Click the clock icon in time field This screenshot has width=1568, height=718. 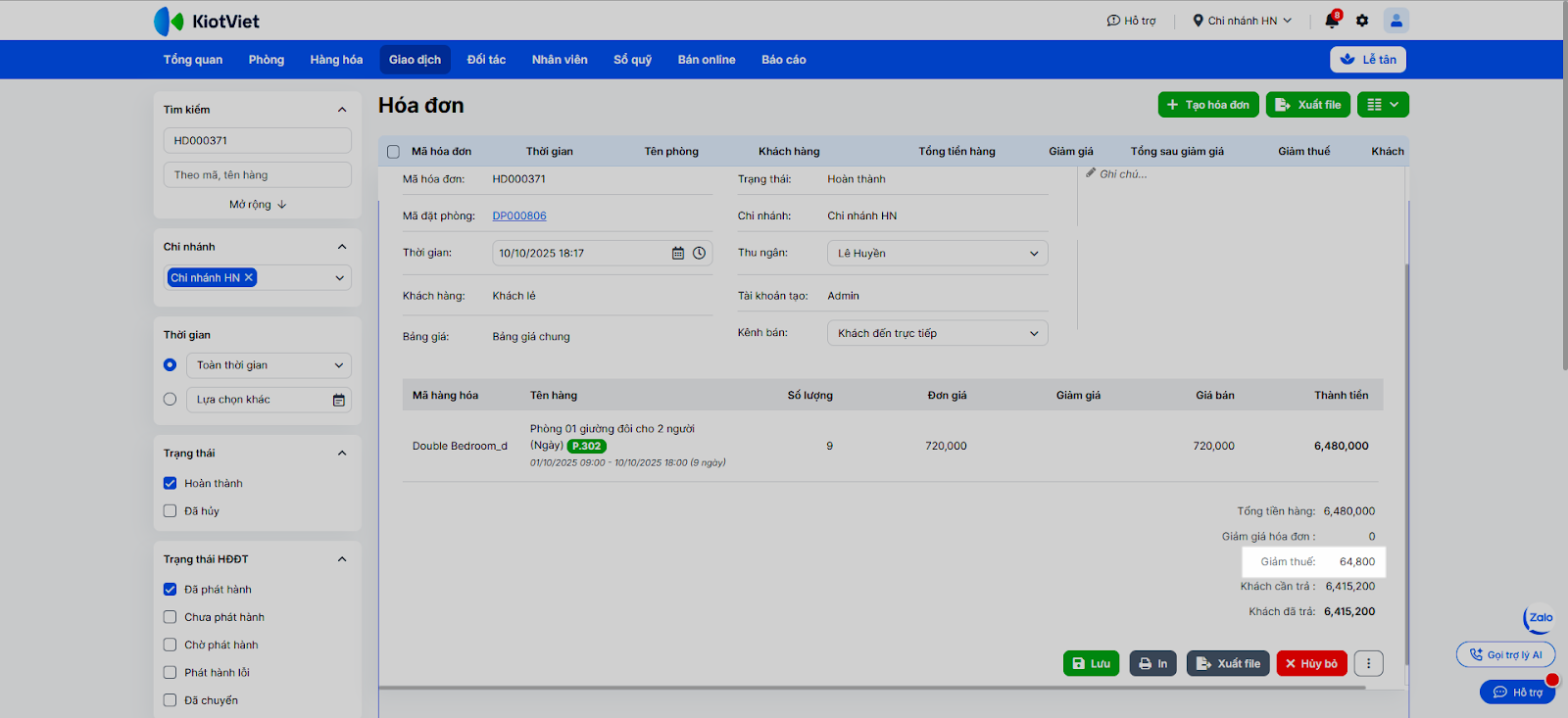(700, 254)
